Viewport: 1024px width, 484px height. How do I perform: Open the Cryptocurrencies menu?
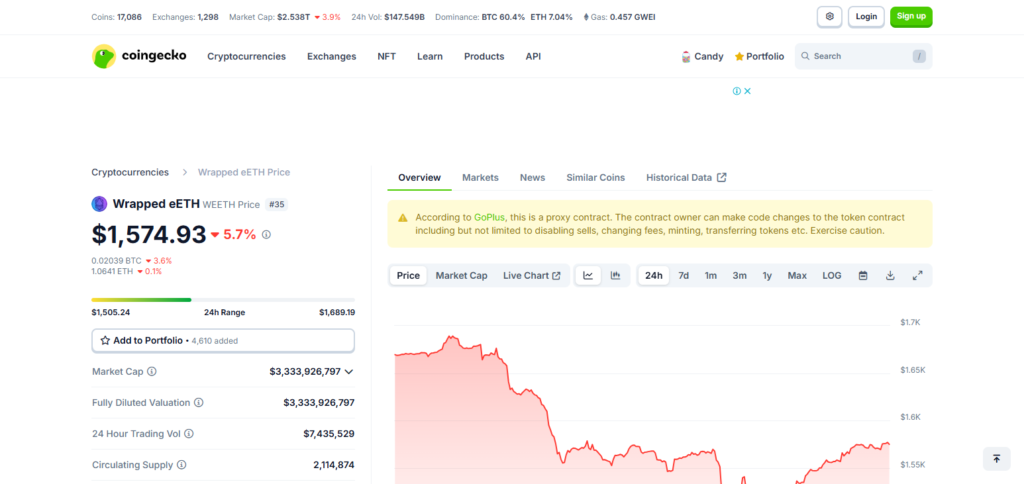click(x=247, y=57)
